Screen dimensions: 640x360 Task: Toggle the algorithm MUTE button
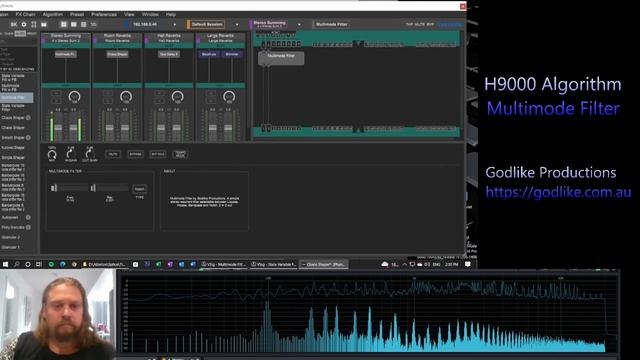(113, 154)
